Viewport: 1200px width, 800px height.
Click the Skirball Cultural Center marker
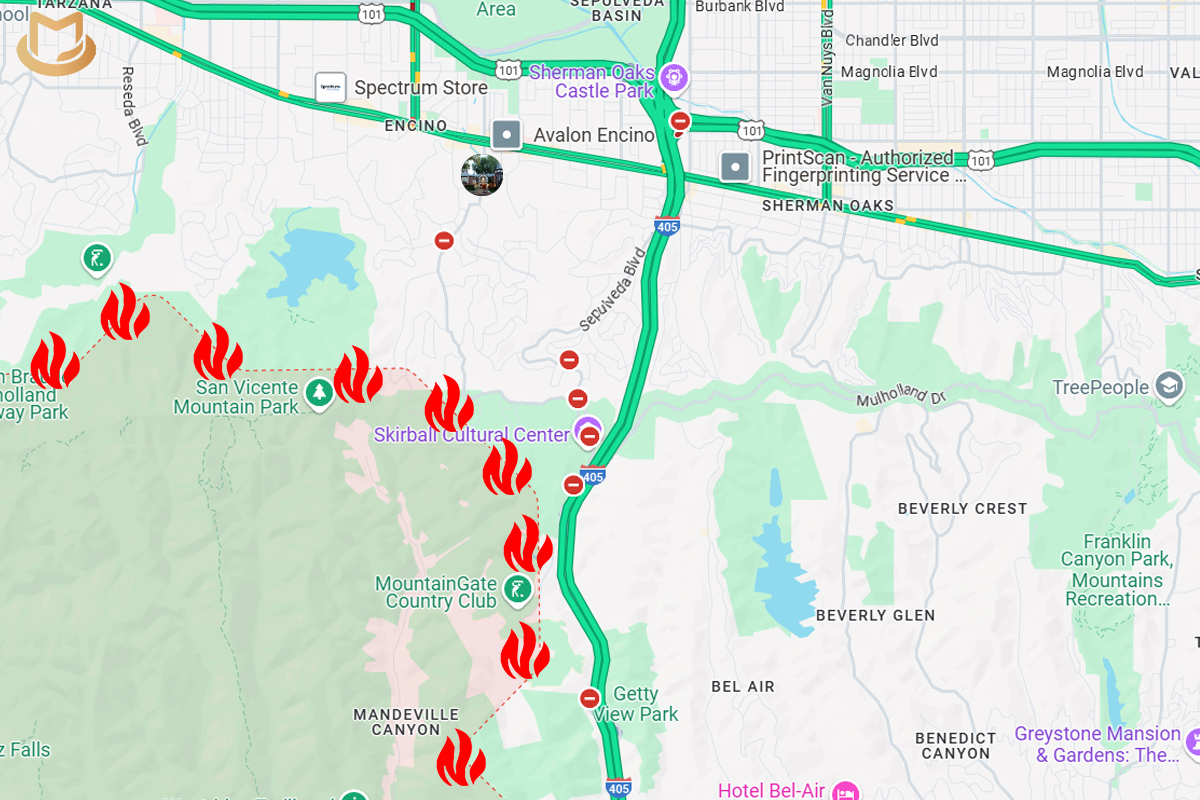pos(589,430)
